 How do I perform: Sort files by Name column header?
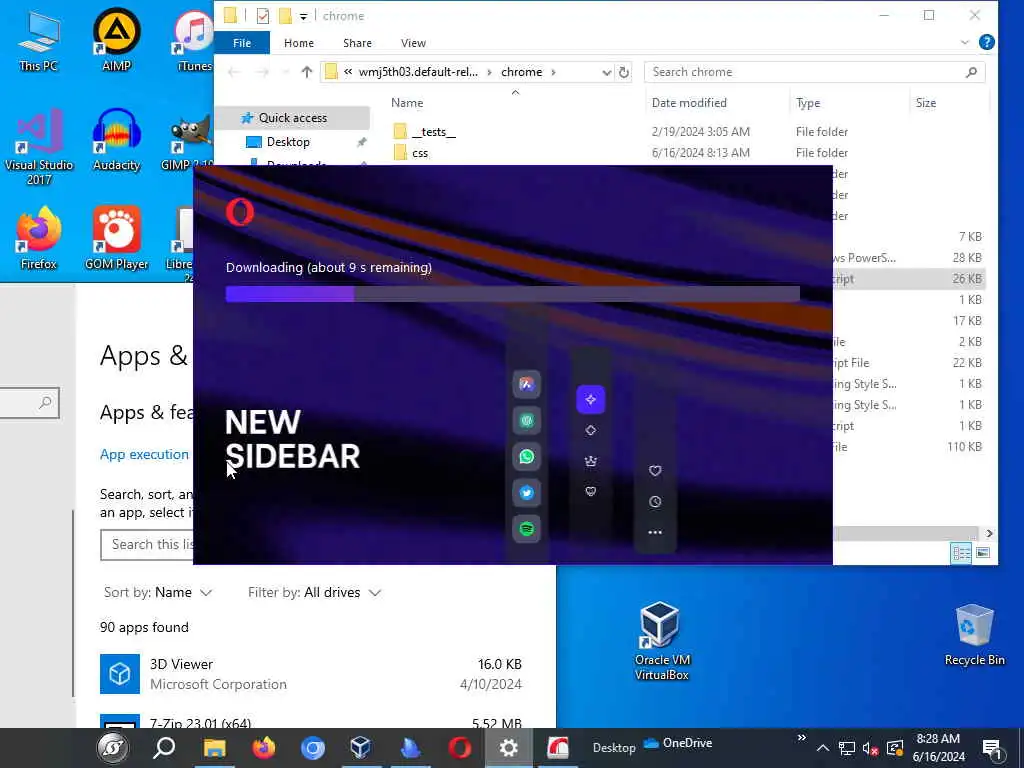pos(407,103)
